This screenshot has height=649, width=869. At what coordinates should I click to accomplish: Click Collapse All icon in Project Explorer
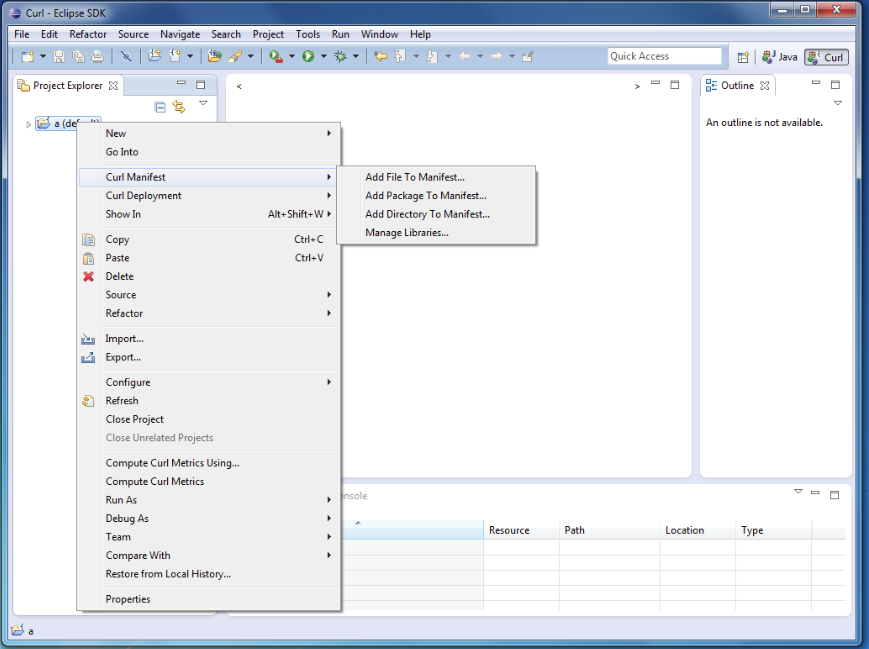(x=160, y=107)
